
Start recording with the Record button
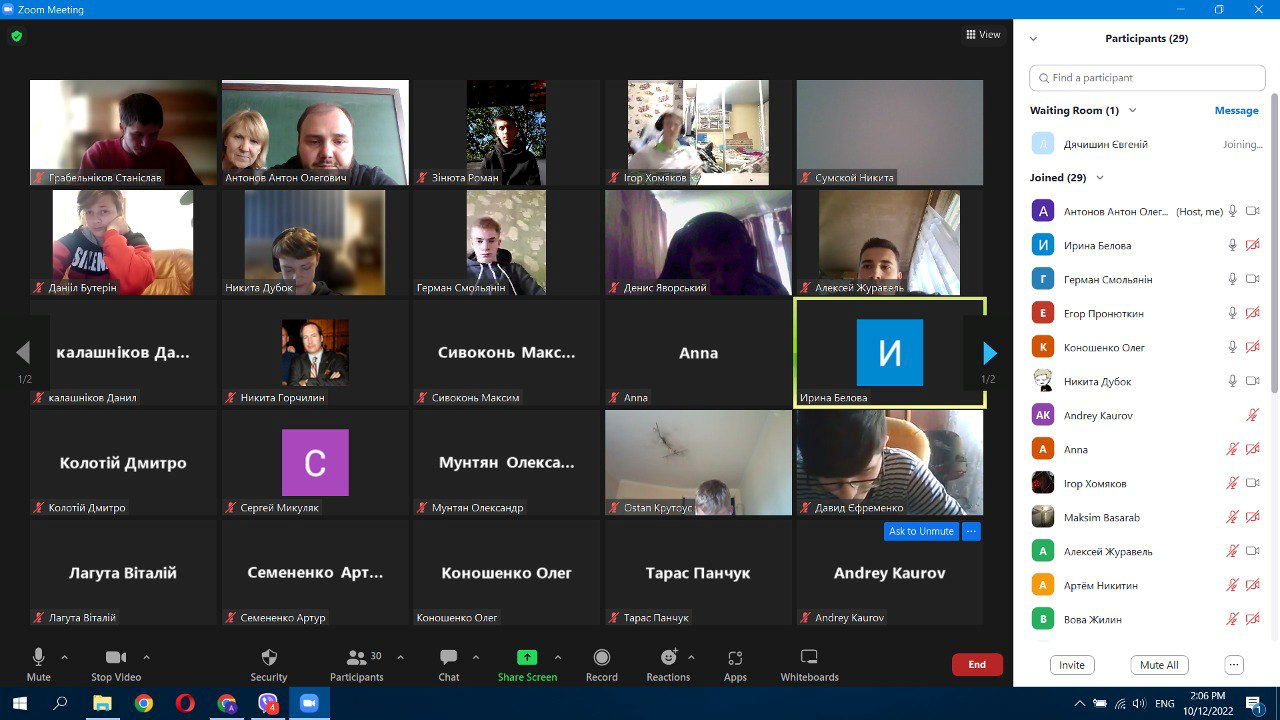coord(602,657)
